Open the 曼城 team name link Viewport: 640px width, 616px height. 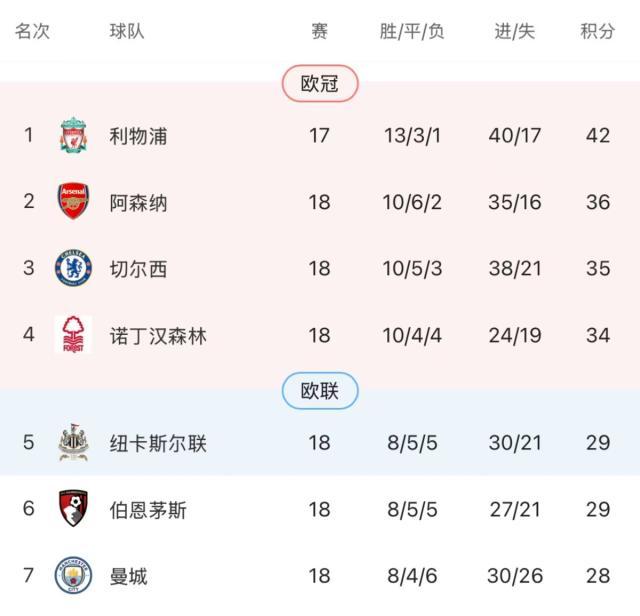point(128,576)
